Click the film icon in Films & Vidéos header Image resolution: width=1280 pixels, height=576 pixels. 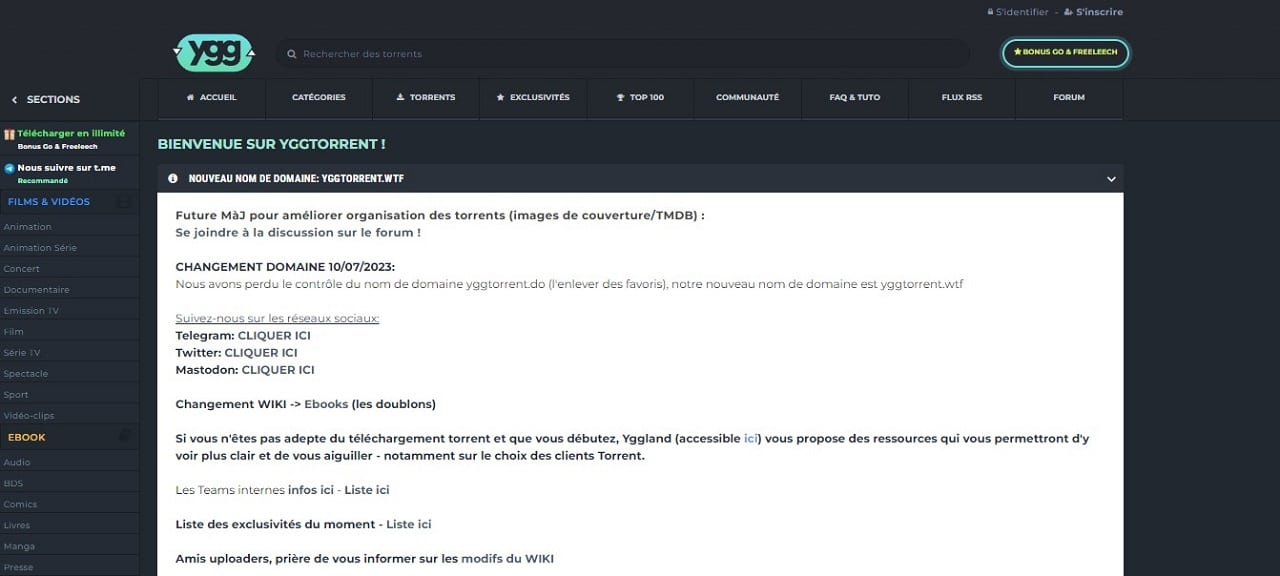click(124, 202)
